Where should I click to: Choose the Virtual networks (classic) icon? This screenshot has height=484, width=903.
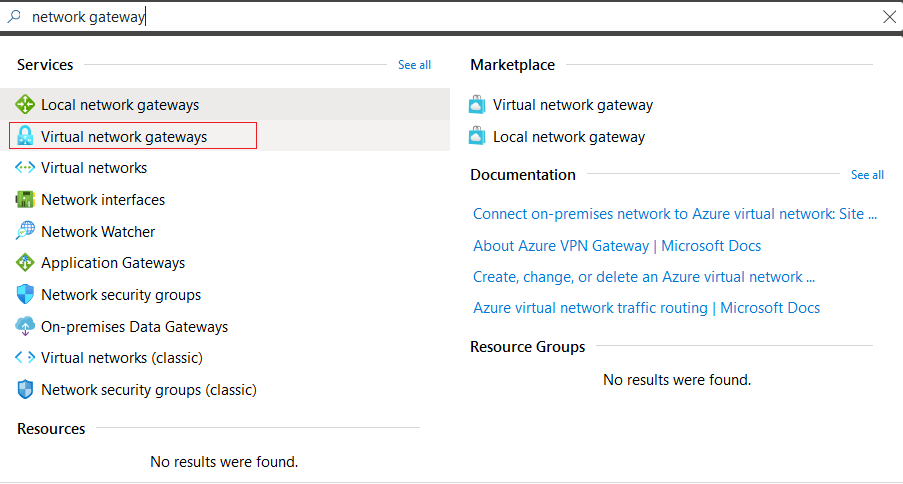pyautogui.click(x=25, y=358)
